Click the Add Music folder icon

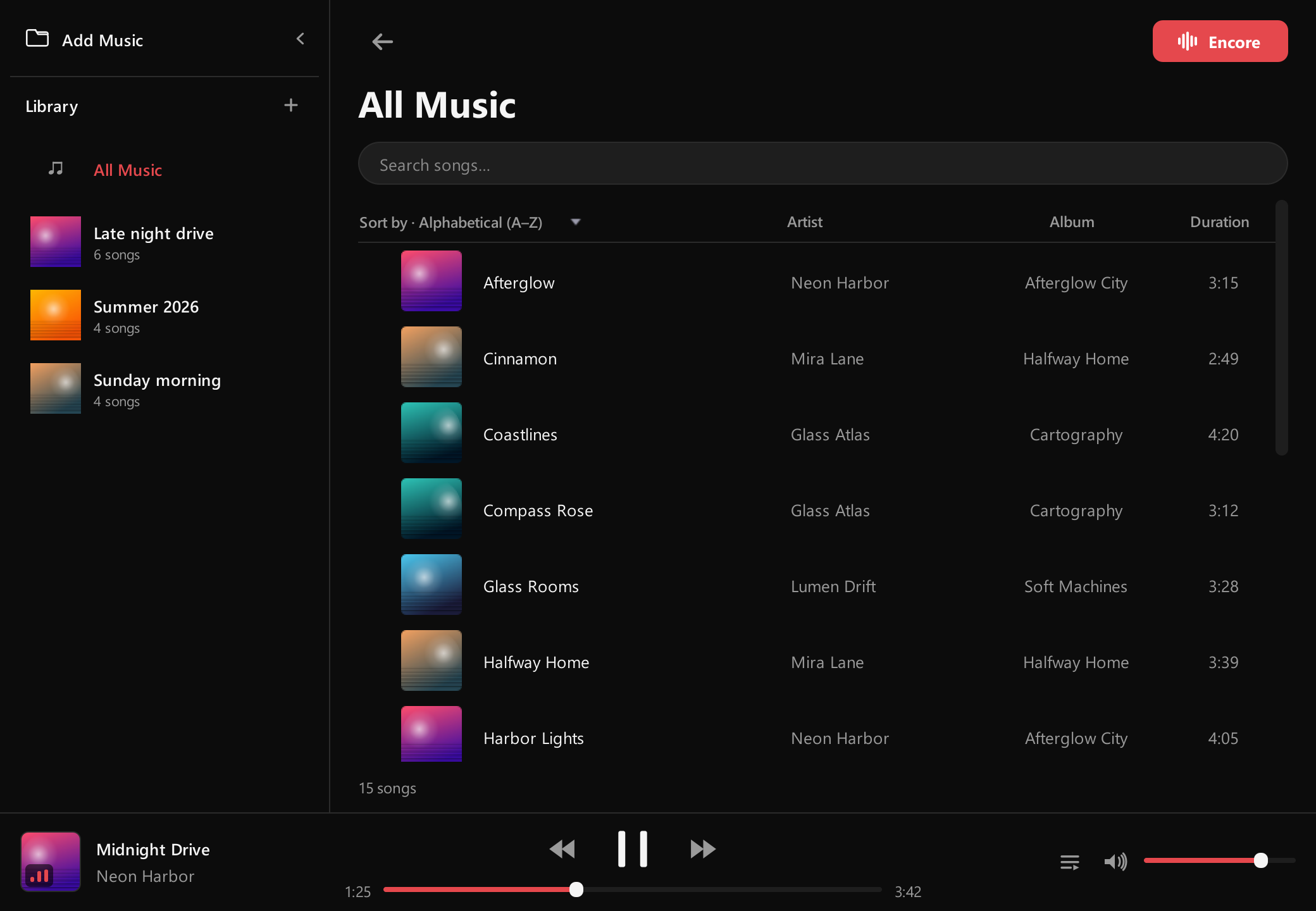[x=37, y=39]
